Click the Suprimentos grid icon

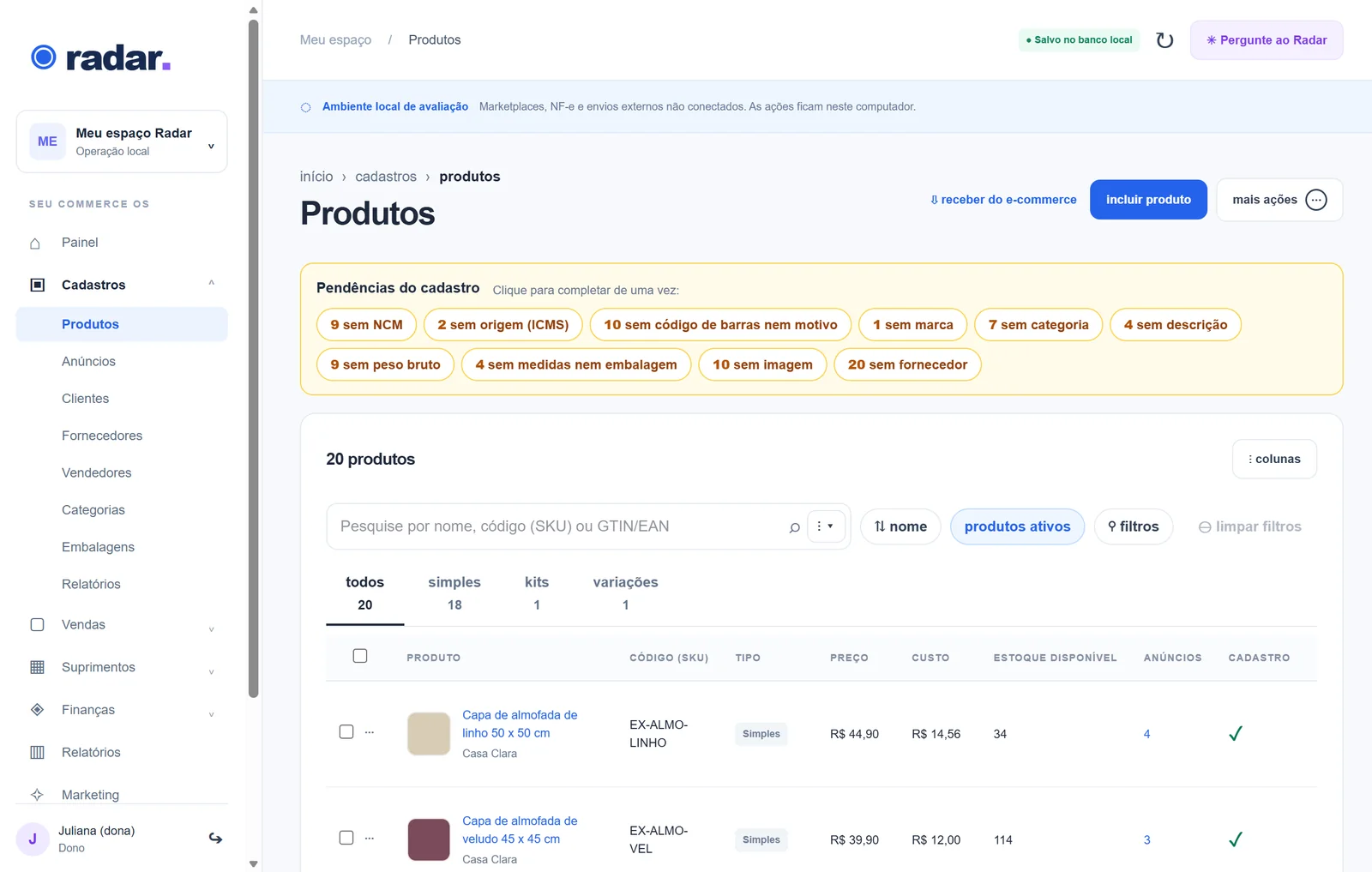37,667
